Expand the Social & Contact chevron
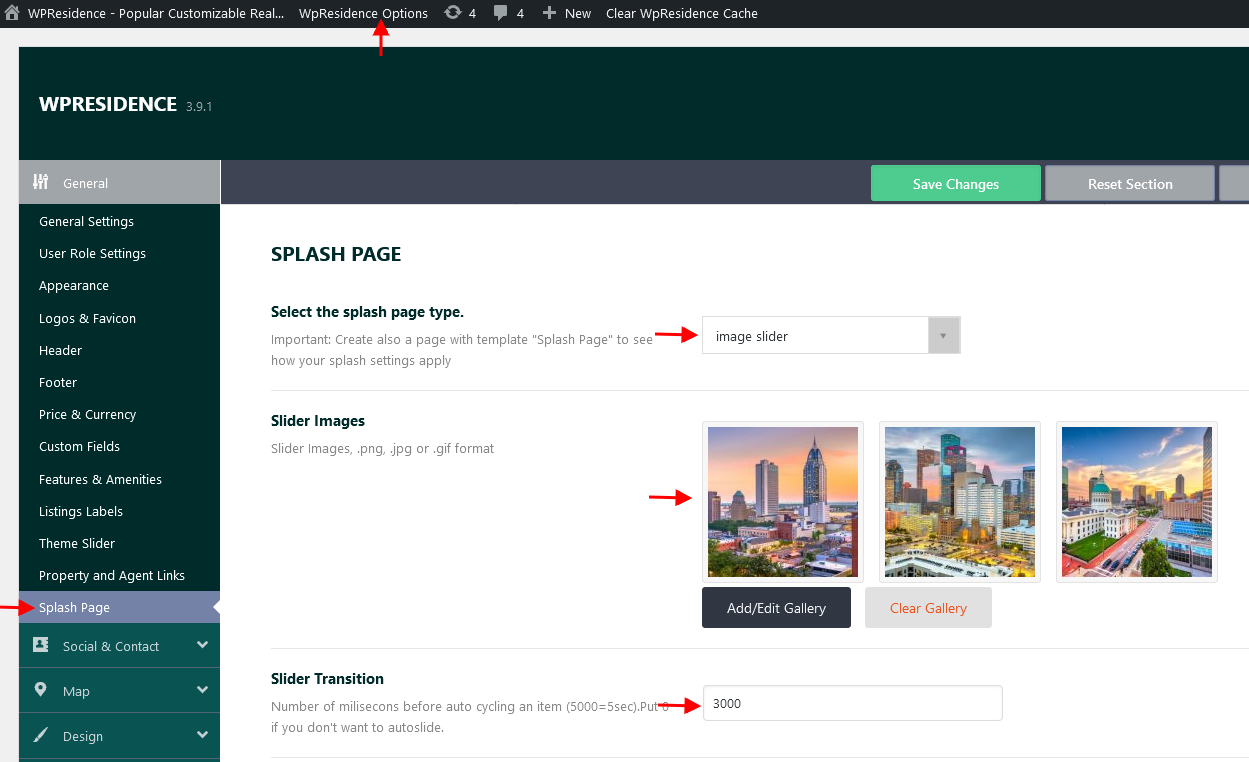This screenshot has height=762, width=1249. pos(203,645)
